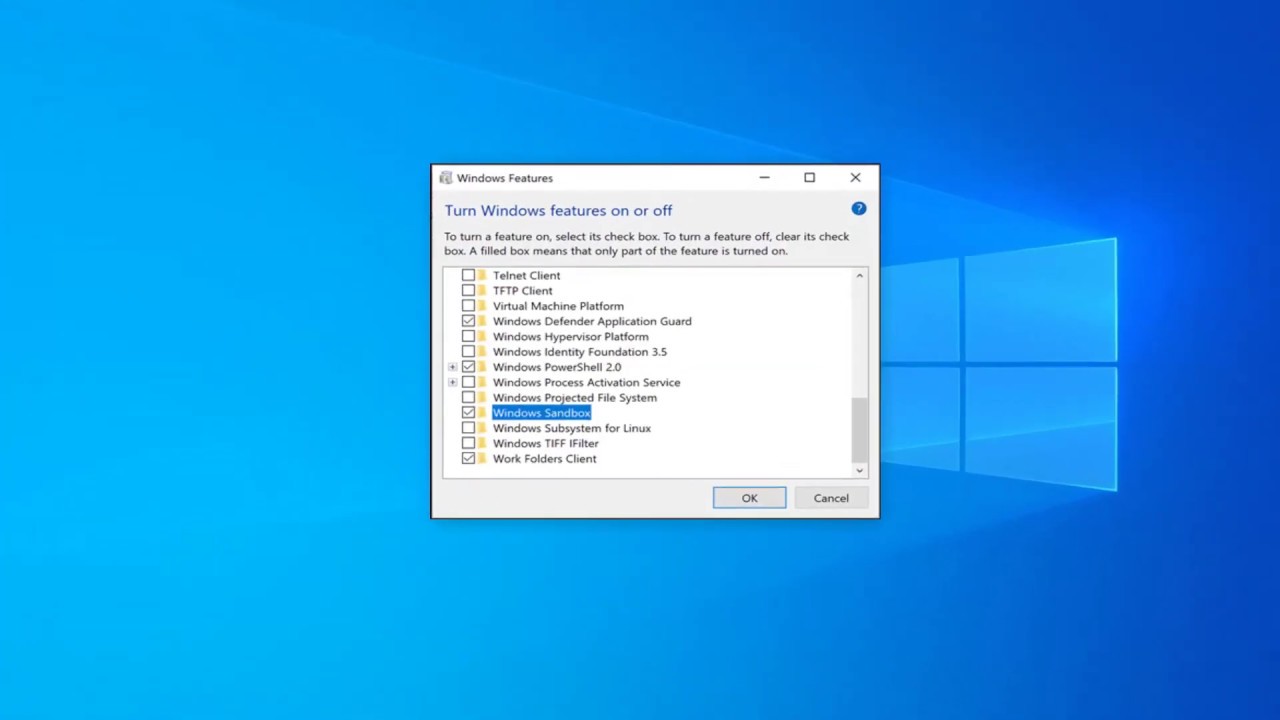Tick the Virtual Machine Platform checkbox
Image resolution: width=1280 pixels, height=720 pixels.
click(468, 306)
